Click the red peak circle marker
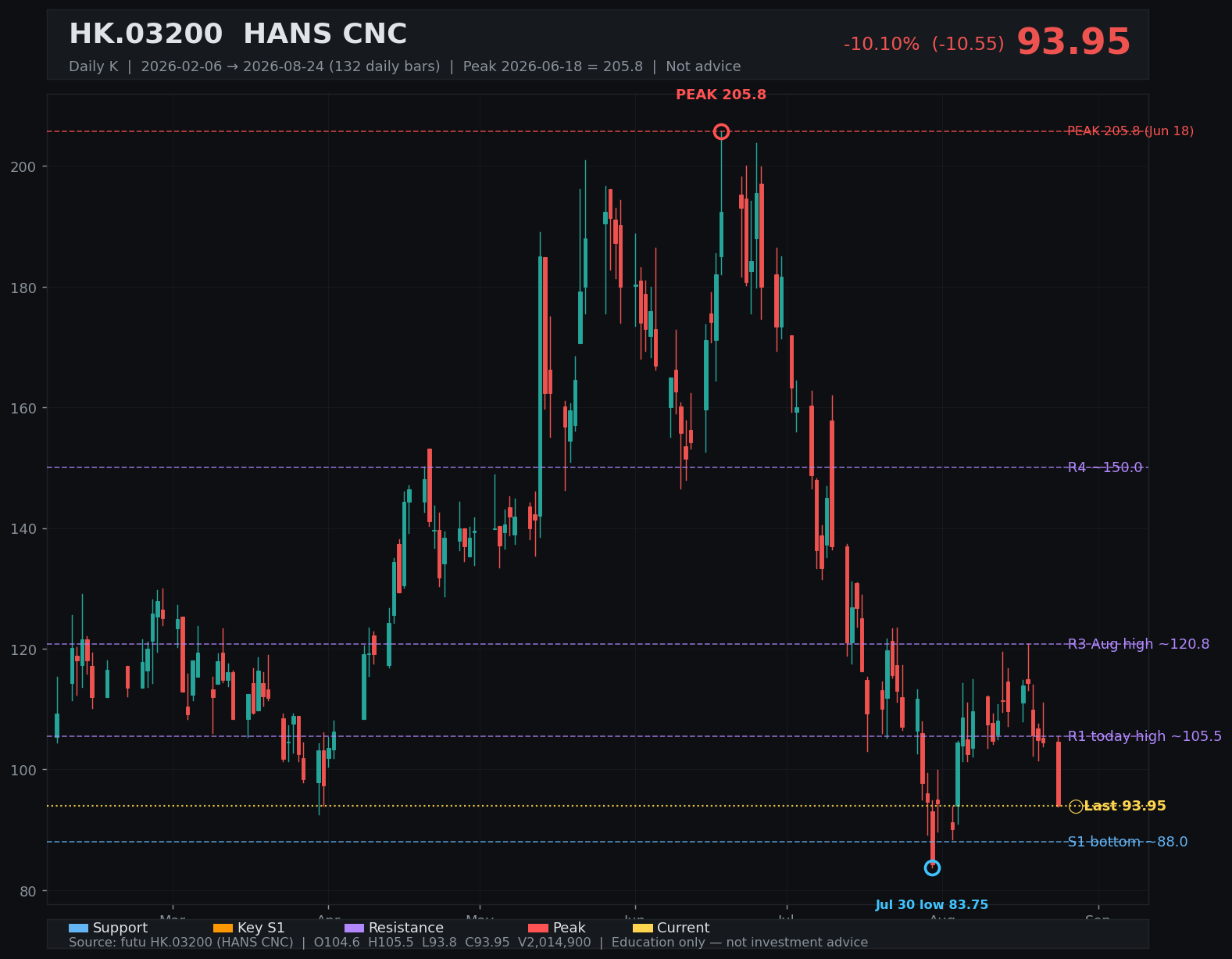The image size is (1232, 959). 721,131
